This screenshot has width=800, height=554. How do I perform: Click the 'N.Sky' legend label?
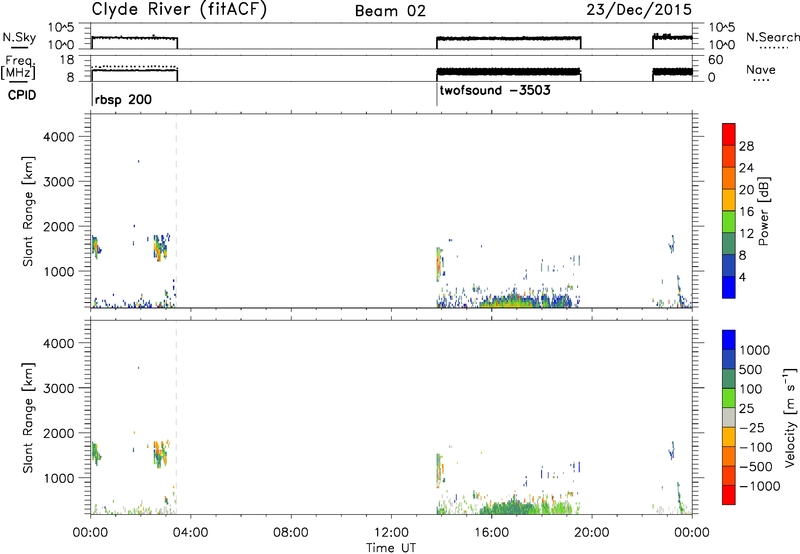point(19,37)
